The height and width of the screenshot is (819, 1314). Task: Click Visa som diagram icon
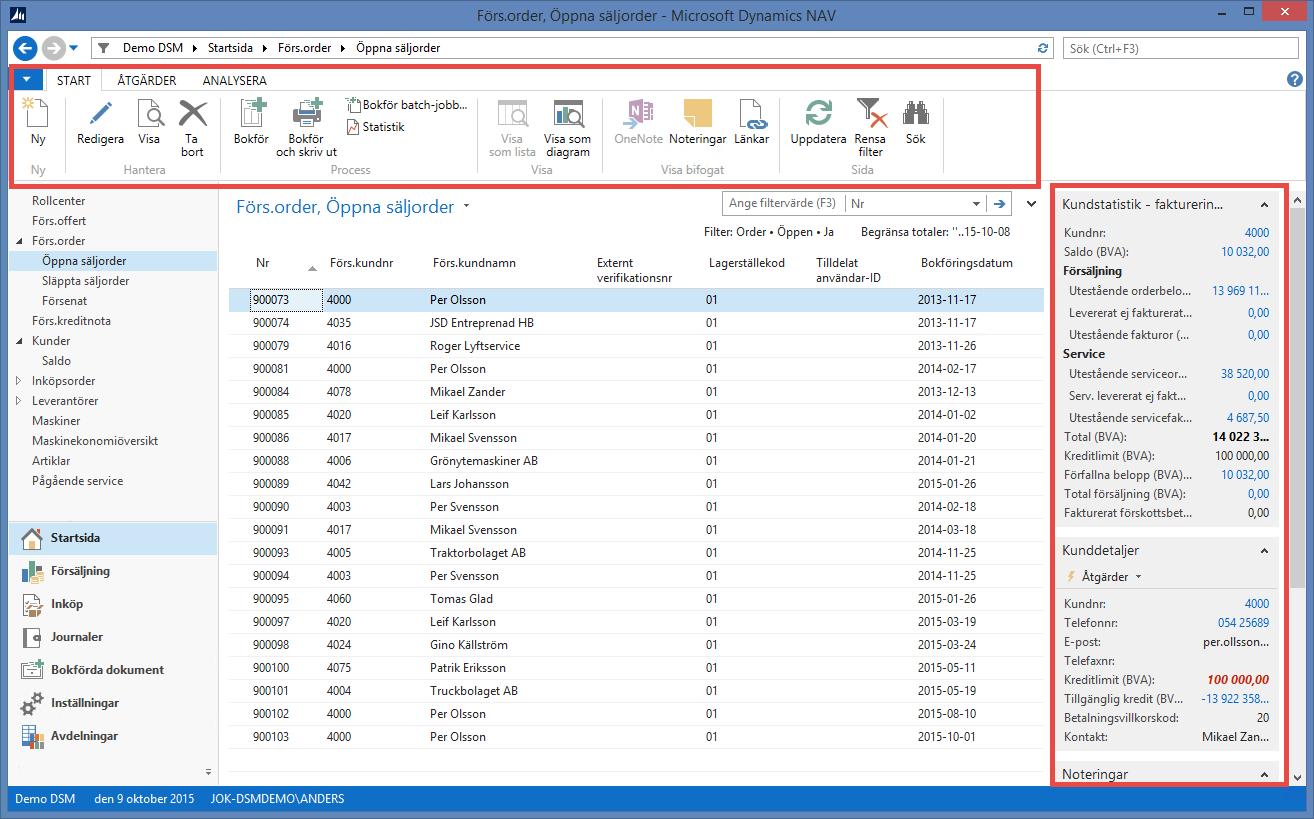coord(567,114)
